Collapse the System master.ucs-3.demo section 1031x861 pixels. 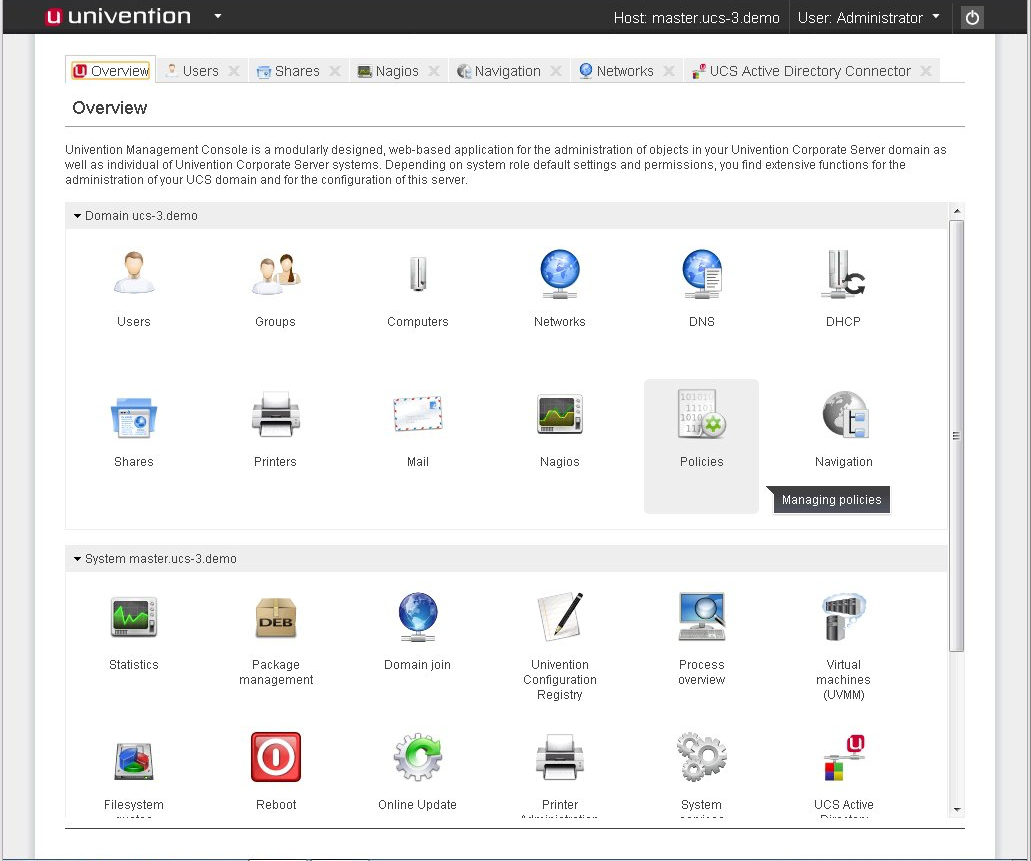[78, 559]
